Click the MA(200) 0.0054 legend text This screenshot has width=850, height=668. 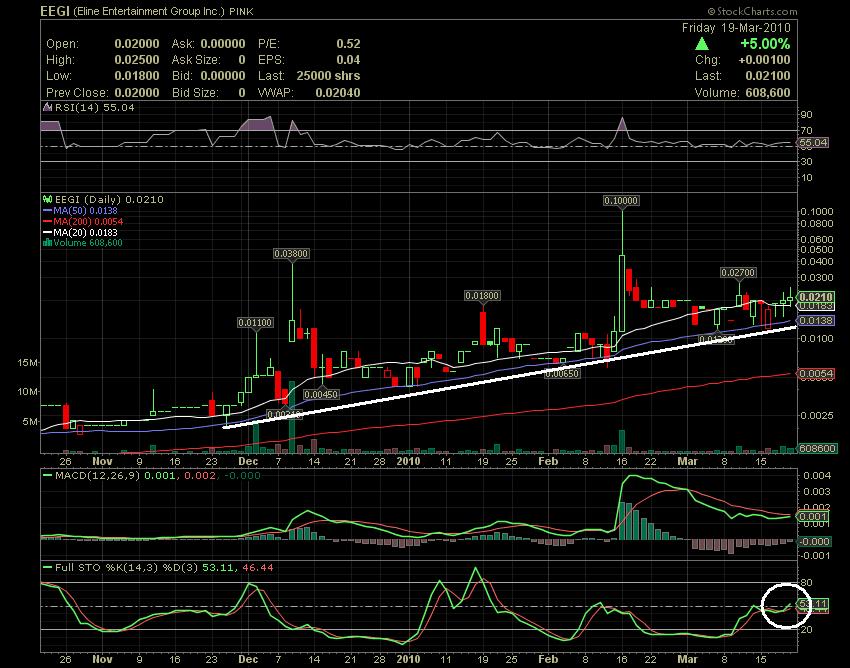88,221
